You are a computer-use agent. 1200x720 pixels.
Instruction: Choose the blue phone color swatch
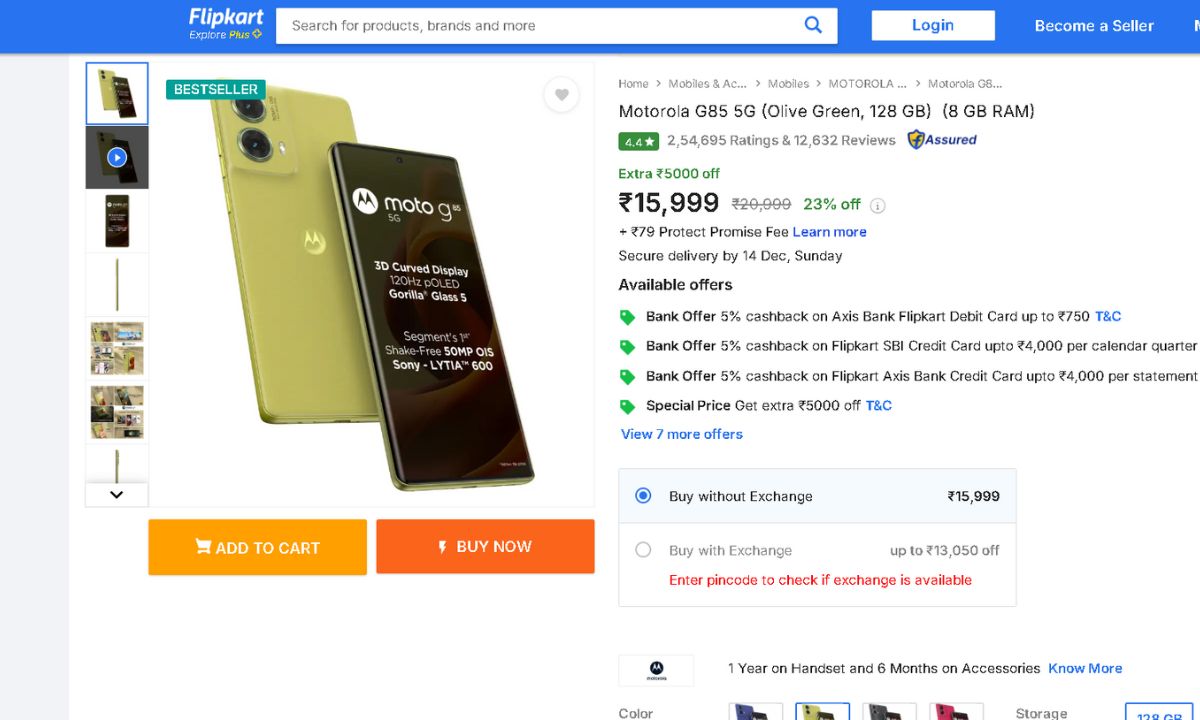(x=755, y=711)
